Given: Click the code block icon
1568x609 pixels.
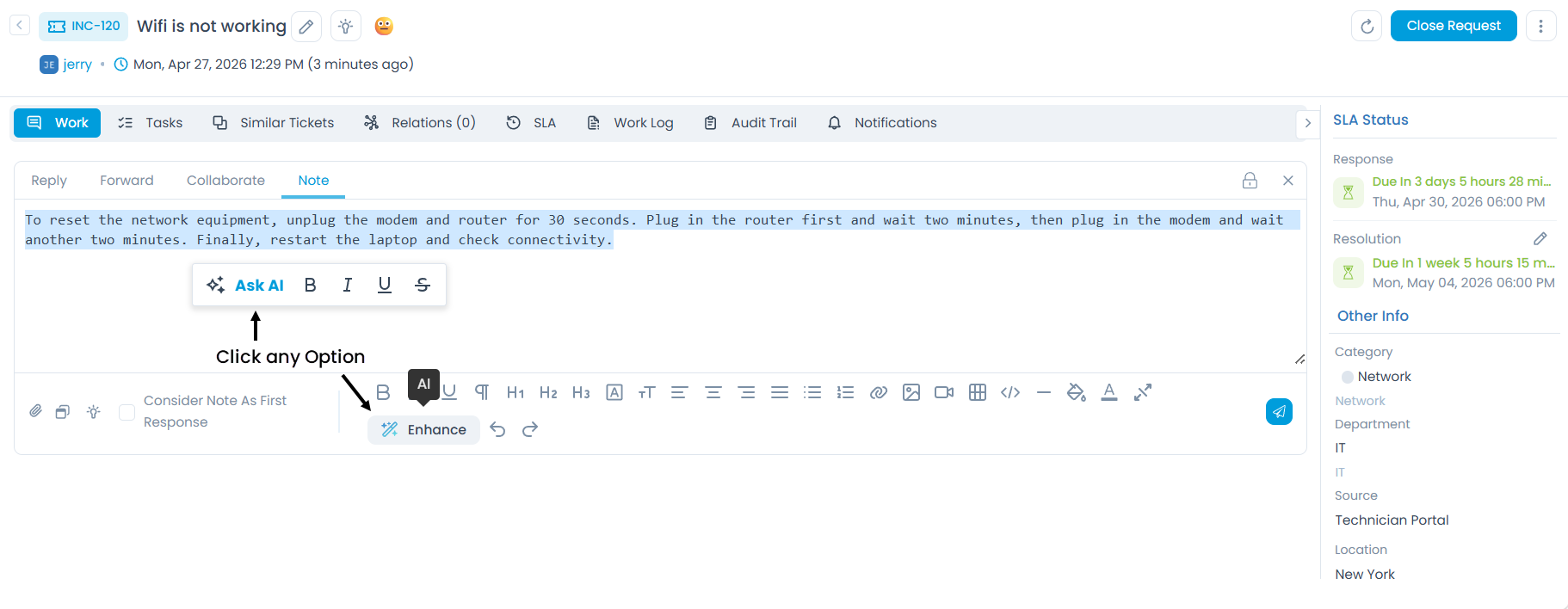Looking at the screenshot, I should (1009, 393).
